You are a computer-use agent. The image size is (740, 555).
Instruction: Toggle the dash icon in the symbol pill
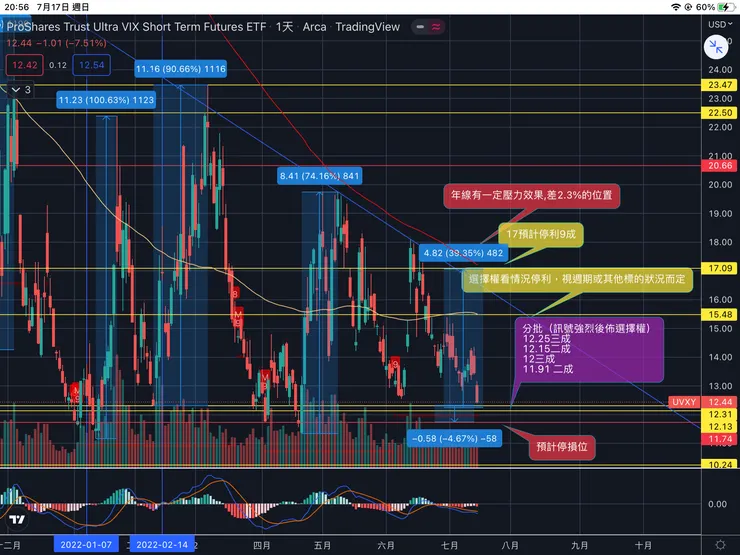(x=420, y=27)
